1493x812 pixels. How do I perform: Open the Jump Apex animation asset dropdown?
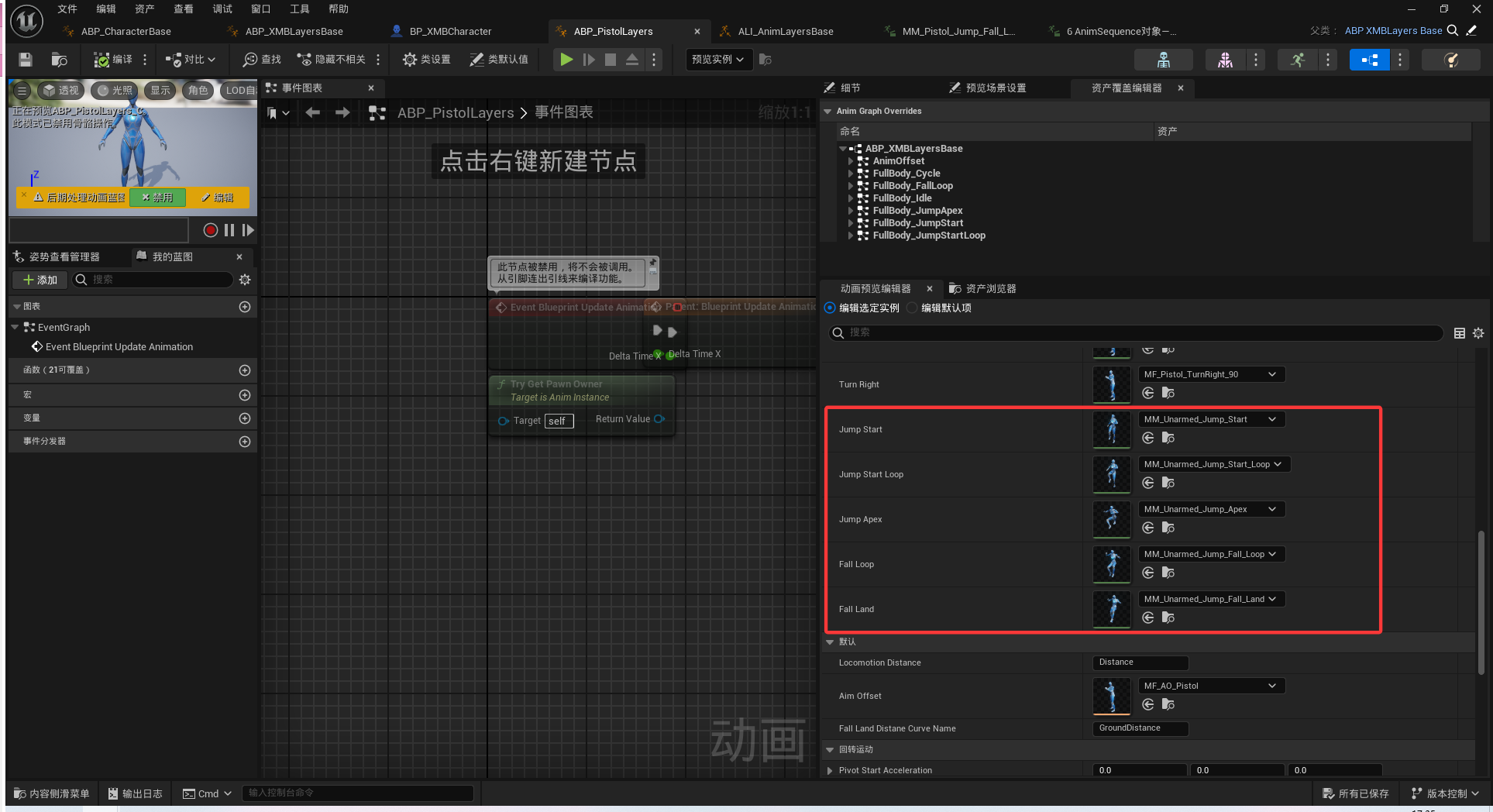click(1212, 509)
